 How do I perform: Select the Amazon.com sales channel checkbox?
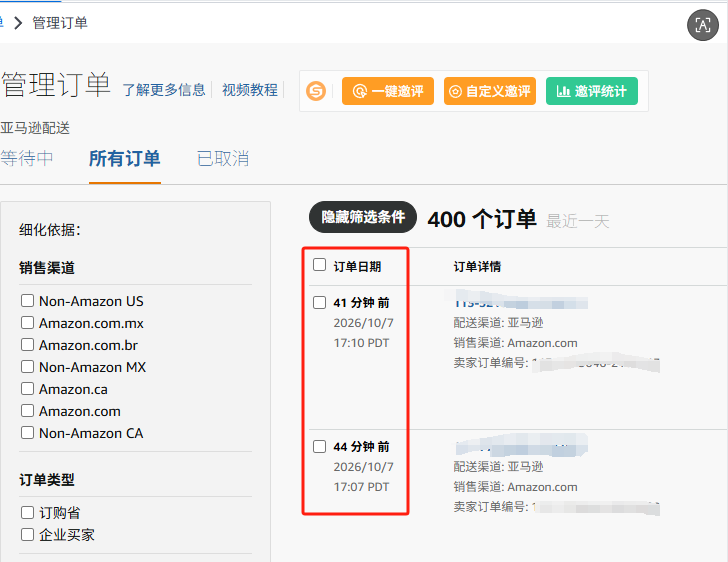tap(27, 411)
